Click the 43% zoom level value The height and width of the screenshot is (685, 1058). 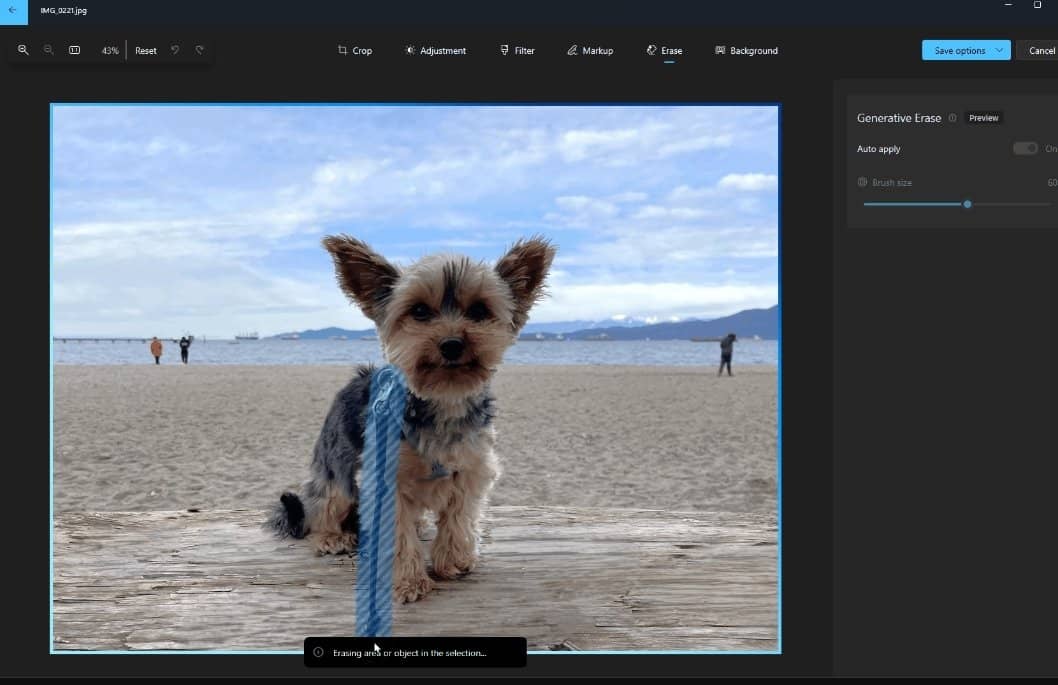109,51
